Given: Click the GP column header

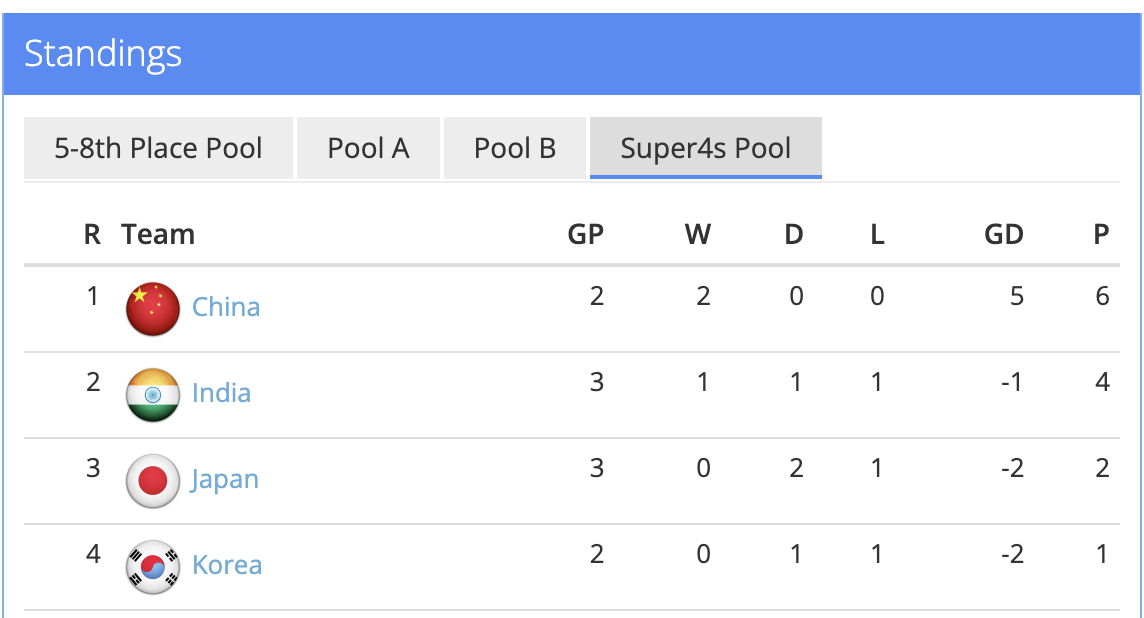Looking at the screenshot, I should [586, 235].
